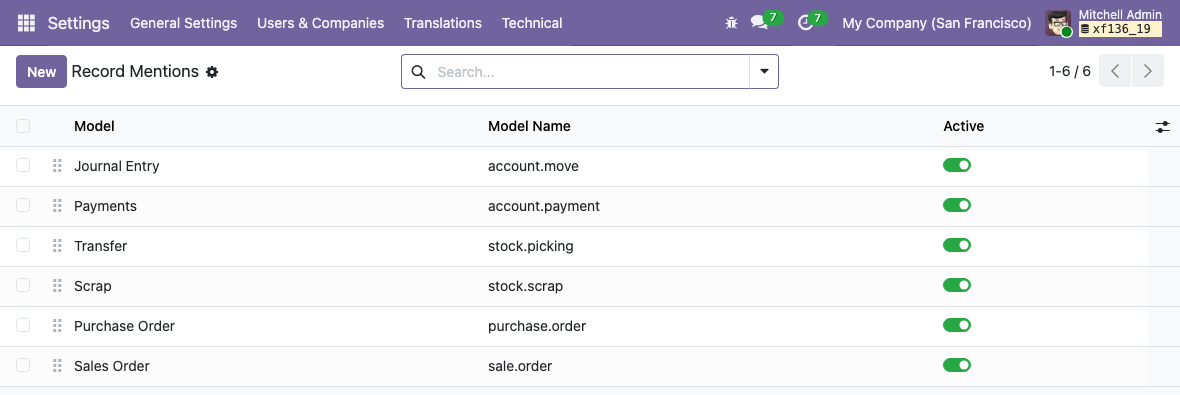Click stock.picking model name cell
This screenshot has height=395, width=1180.
tap(531, 246)
